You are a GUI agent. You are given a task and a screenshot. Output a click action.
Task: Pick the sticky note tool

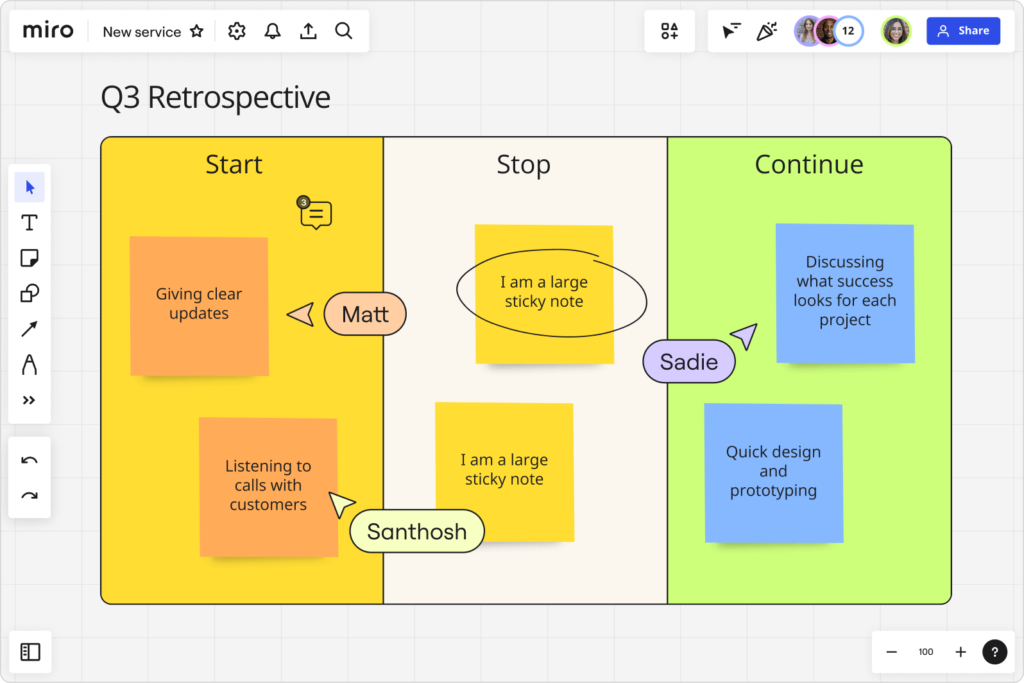coord(30,258)
